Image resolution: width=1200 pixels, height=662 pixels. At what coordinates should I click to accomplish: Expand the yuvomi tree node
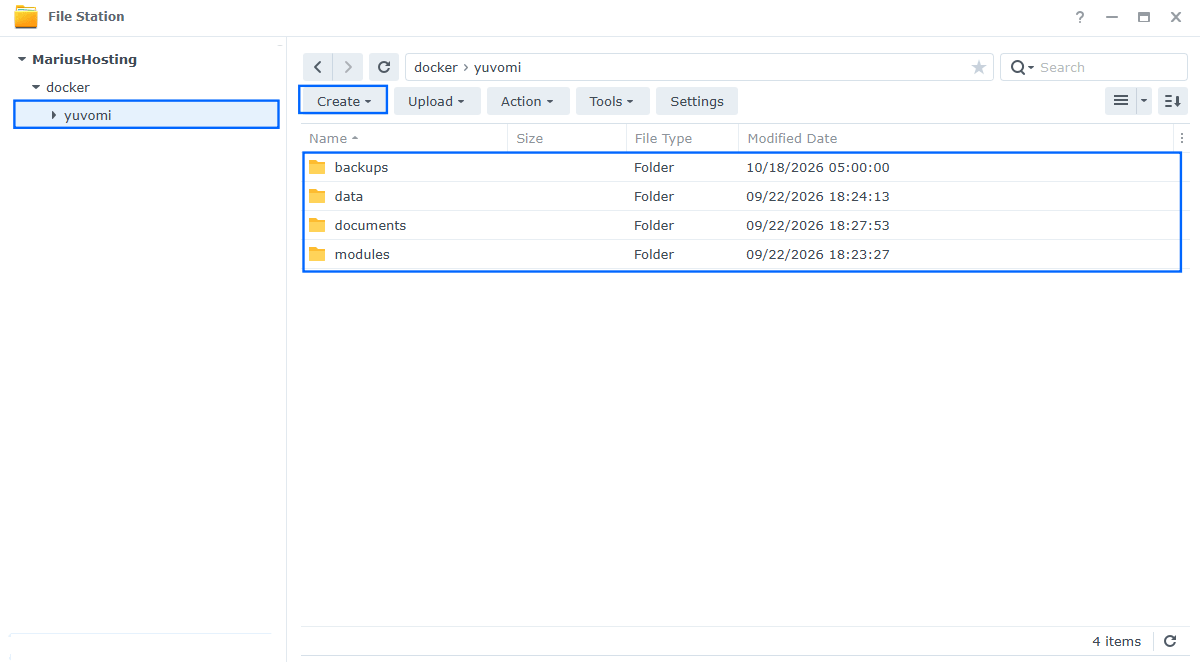[54, 116]
